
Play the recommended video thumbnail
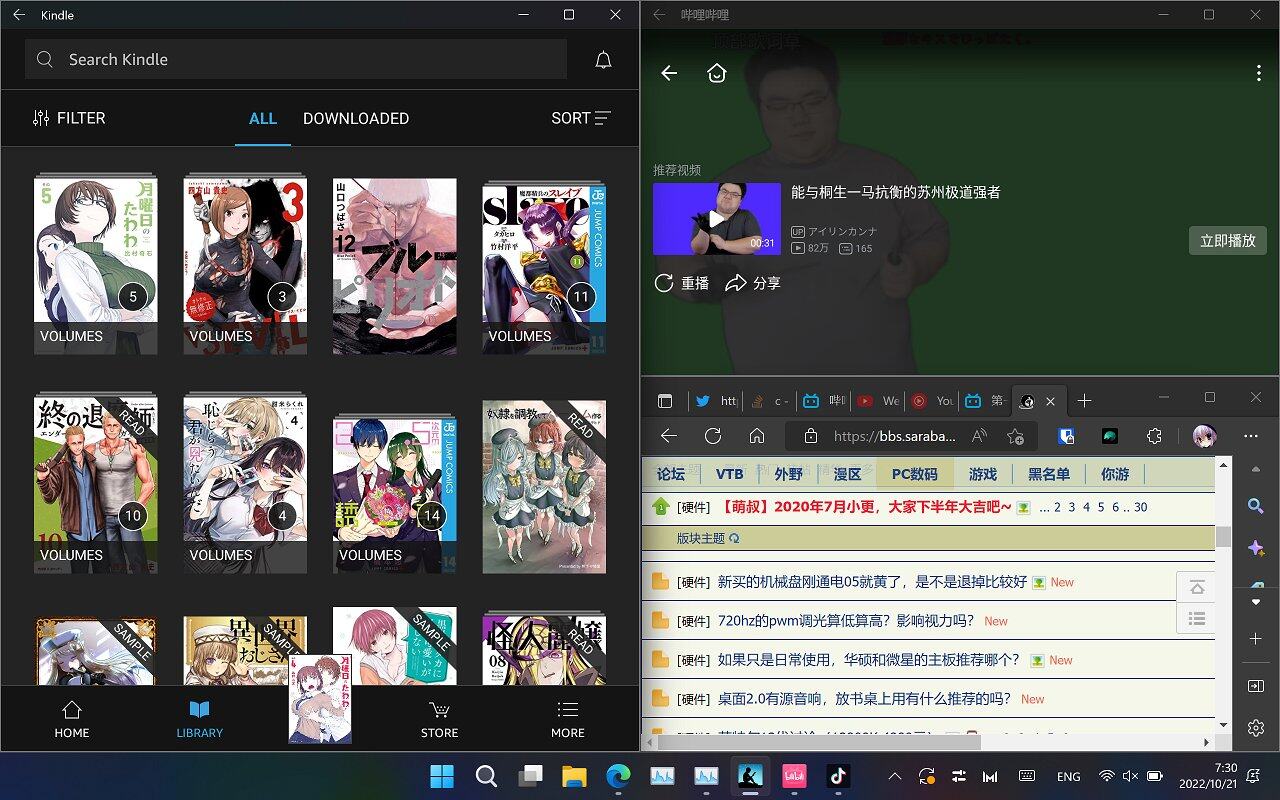[717, 219]
